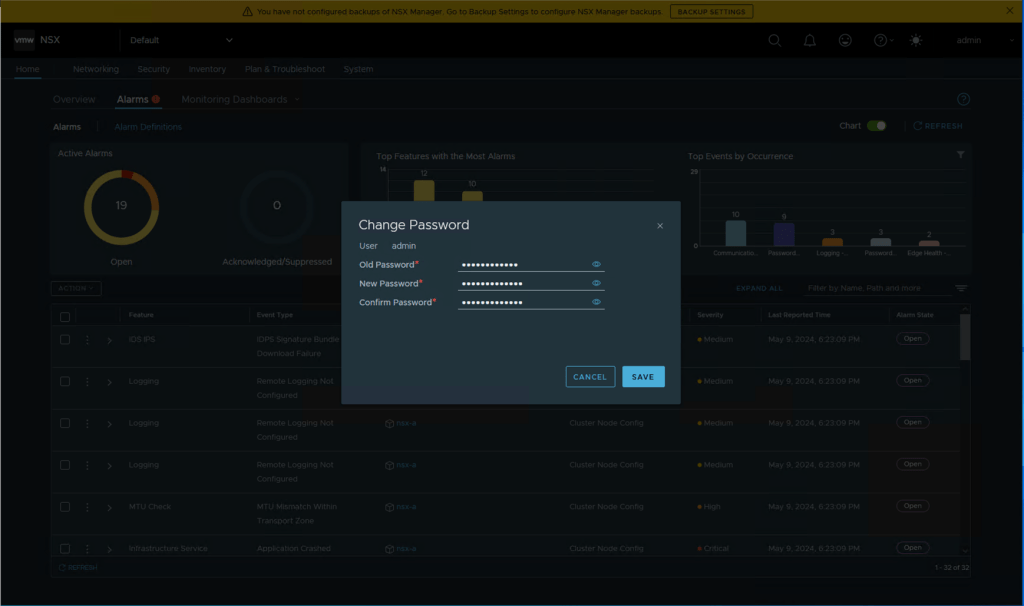Open the Default project dropdown

coord(181,41)
